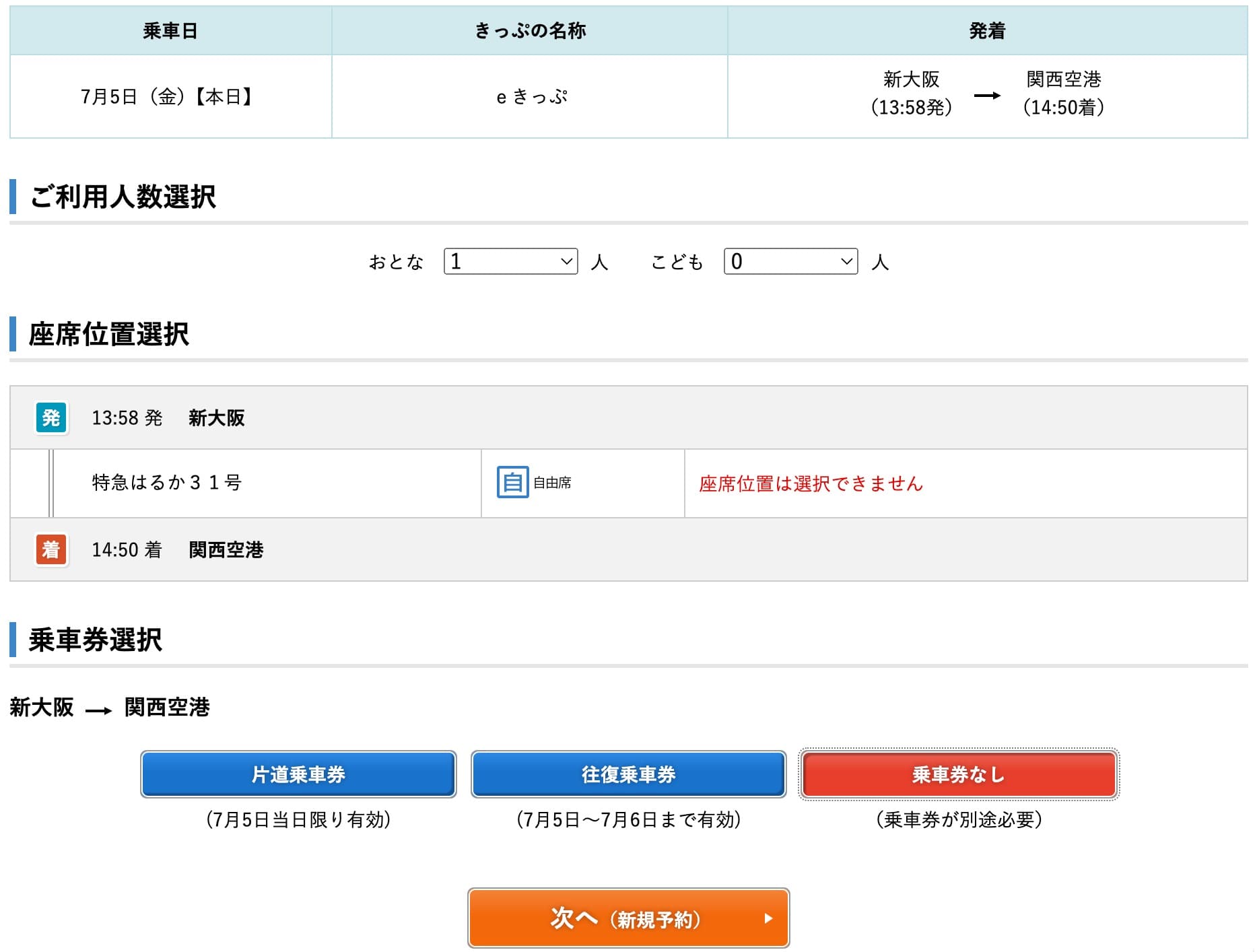Select 往復乗車券 round-trip ticket button
The image size is (1255, 952).
click(628, 774)
